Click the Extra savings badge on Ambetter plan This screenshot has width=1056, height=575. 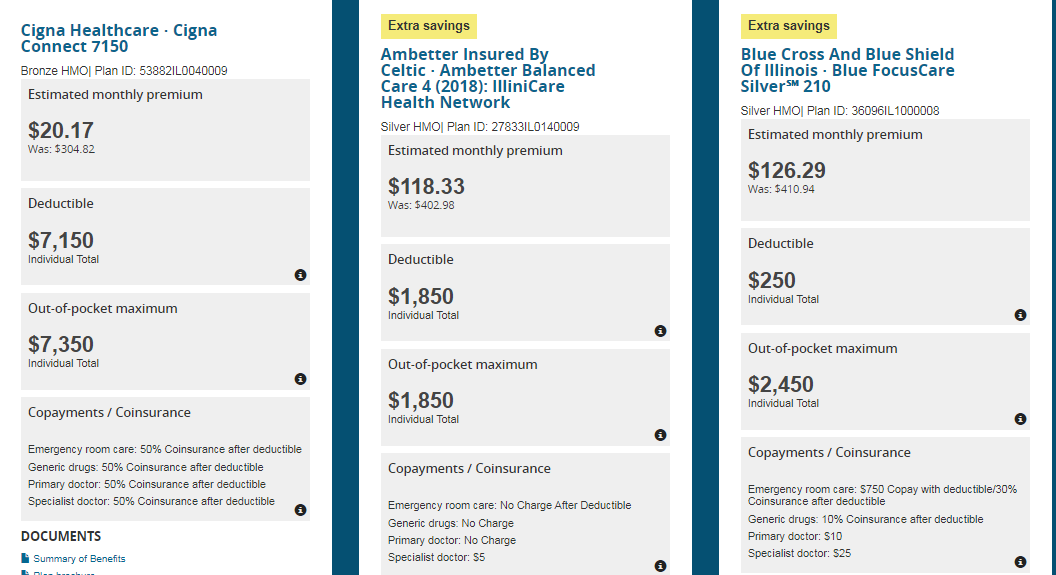429,26
